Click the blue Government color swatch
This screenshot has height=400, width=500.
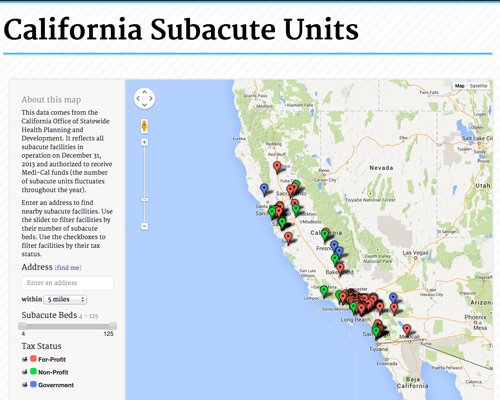point(33,384)
